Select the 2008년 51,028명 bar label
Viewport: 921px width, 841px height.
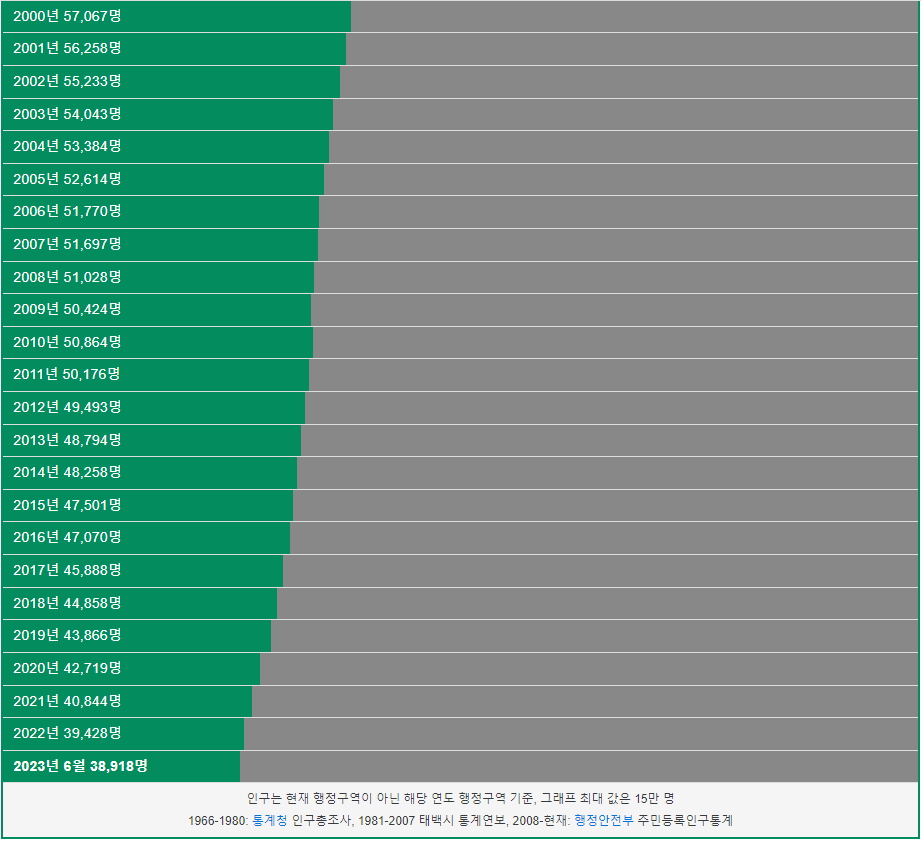pos(67,277)
